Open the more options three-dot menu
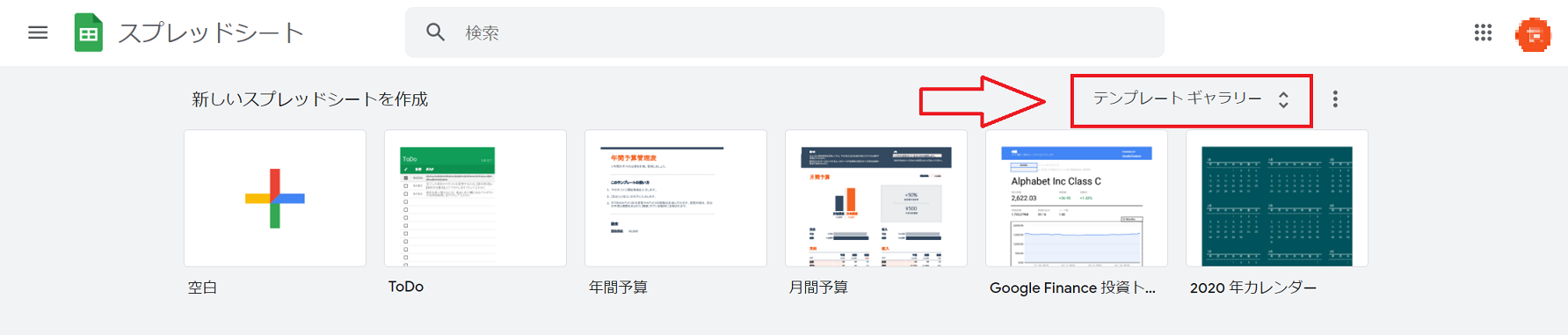This screenshot has height=335, width=1568. click(1335, 99)
